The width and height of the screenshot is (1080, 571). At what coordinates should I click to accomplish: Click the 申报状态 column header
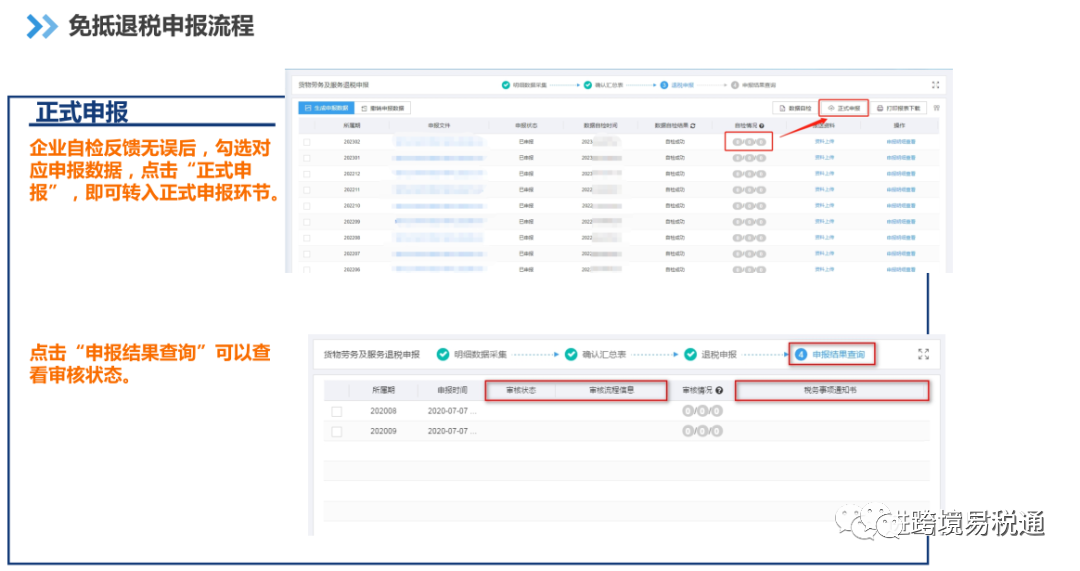coord(526,125)
